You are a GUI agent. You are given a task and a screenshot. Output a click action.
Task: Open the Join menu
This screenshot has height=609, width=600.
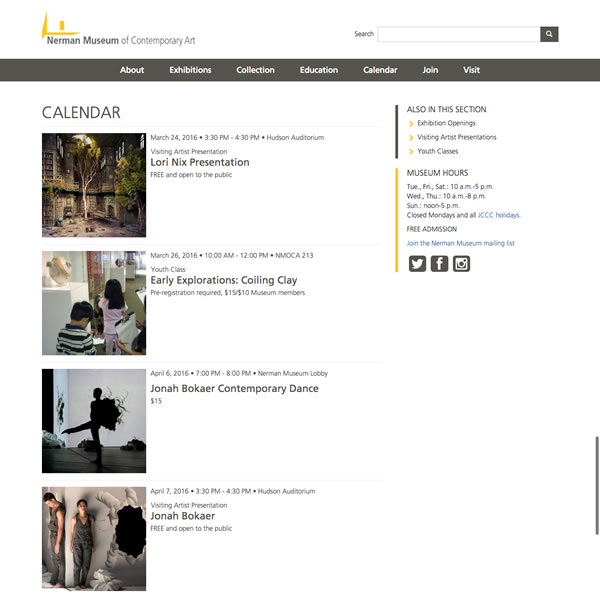pos(430,70)
